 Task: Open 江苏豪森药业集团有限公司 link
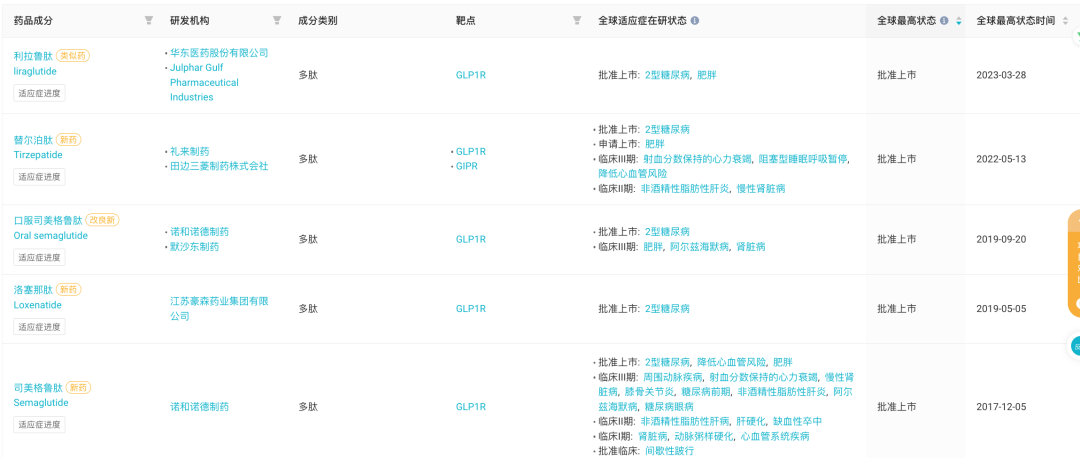point(219,309)
